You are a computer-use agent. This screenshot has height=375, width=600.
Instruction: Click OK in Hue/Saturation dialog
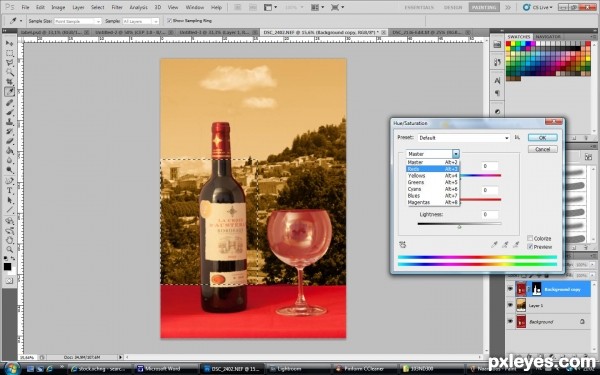pyautogui.click(x=542, y=137)
